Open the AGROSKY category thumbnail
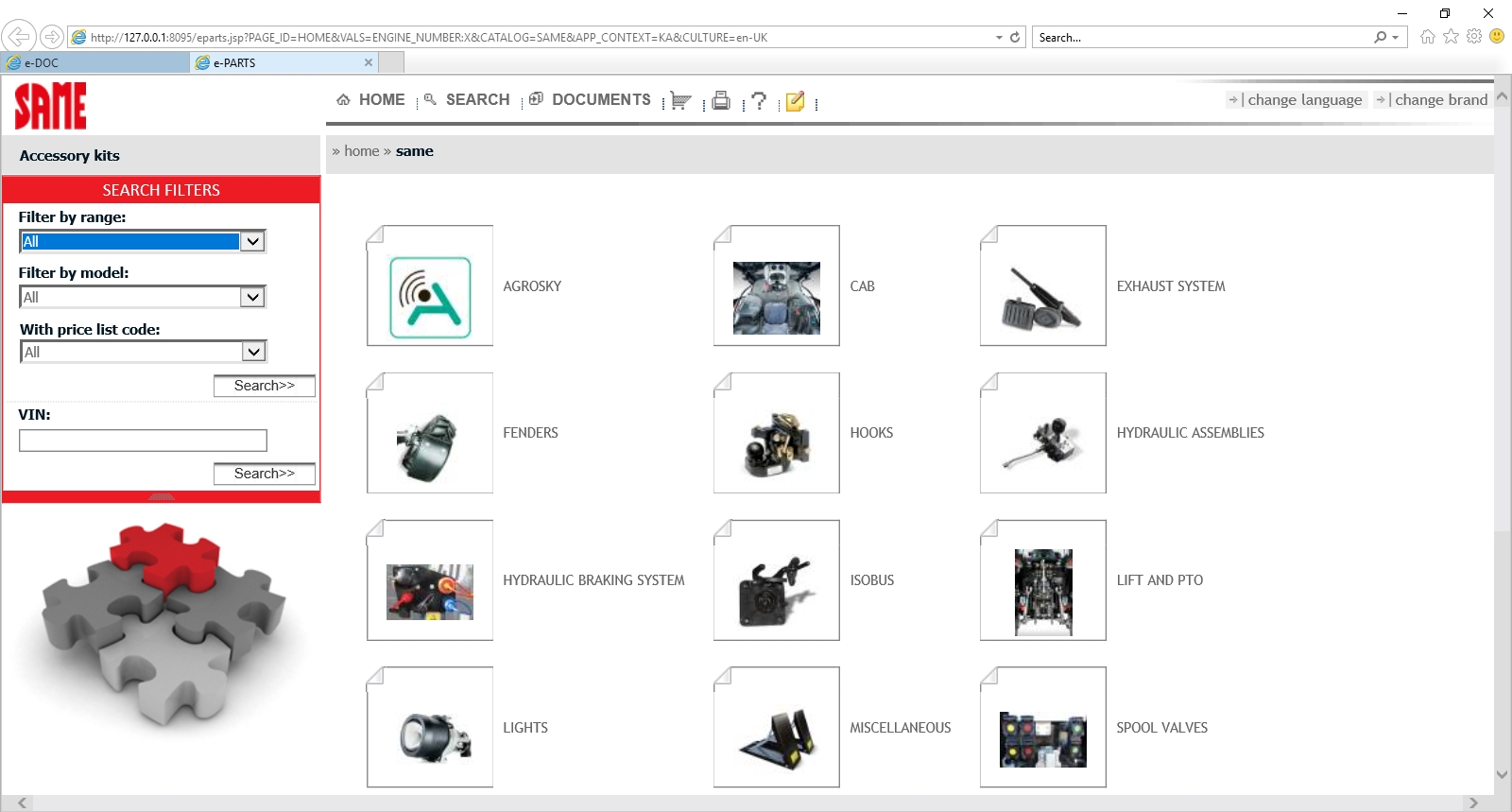This screenshot has height=812, width=1512. pos(430,285)
